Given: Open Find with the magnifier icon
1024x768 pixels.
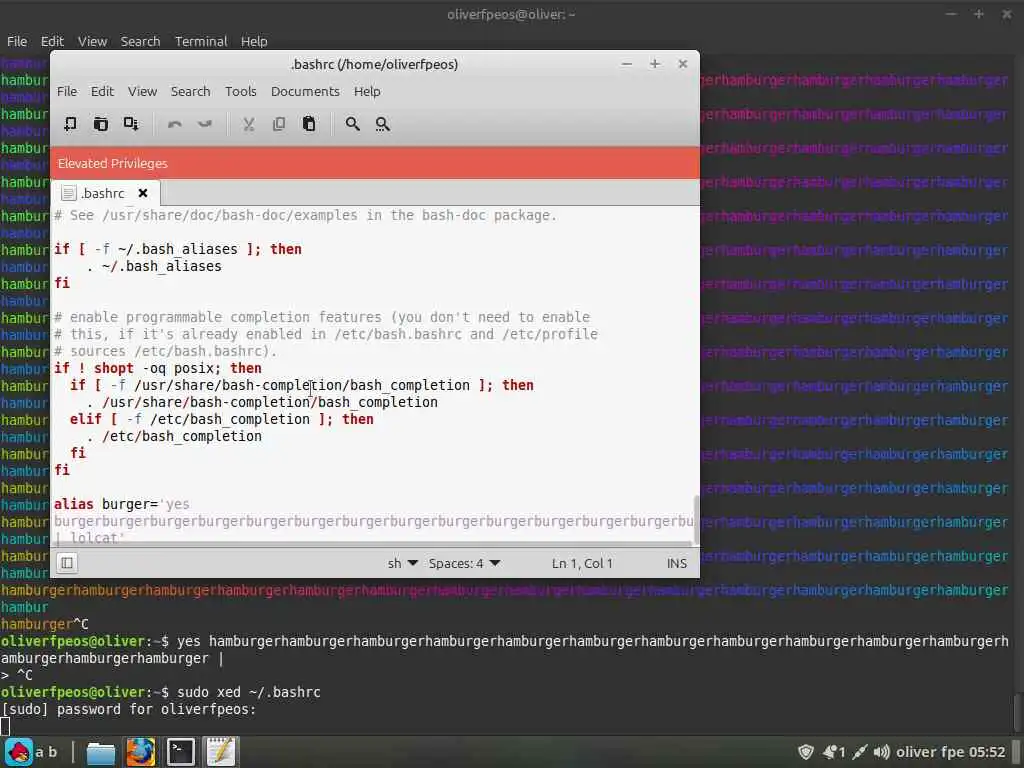Looking at the screenshot, I should 353,124.
